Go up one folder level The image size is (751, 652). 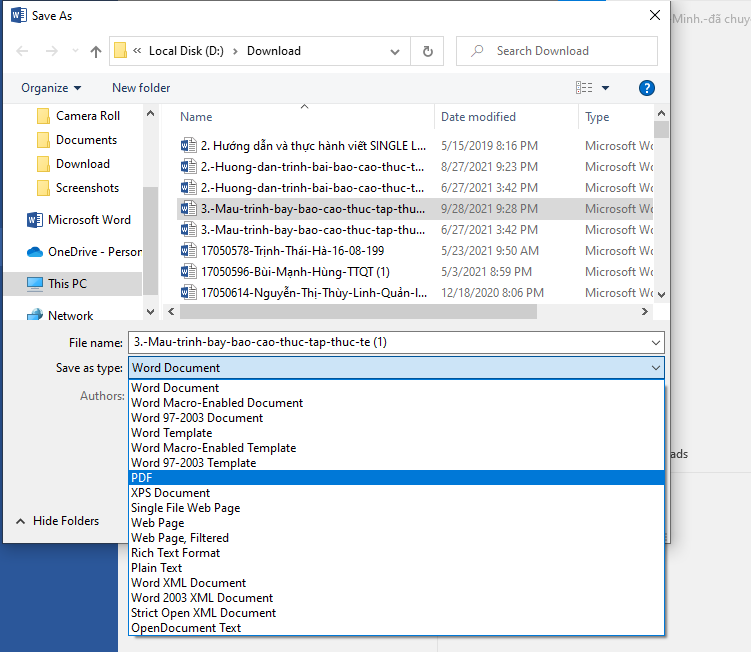click(x=96, y=51)
